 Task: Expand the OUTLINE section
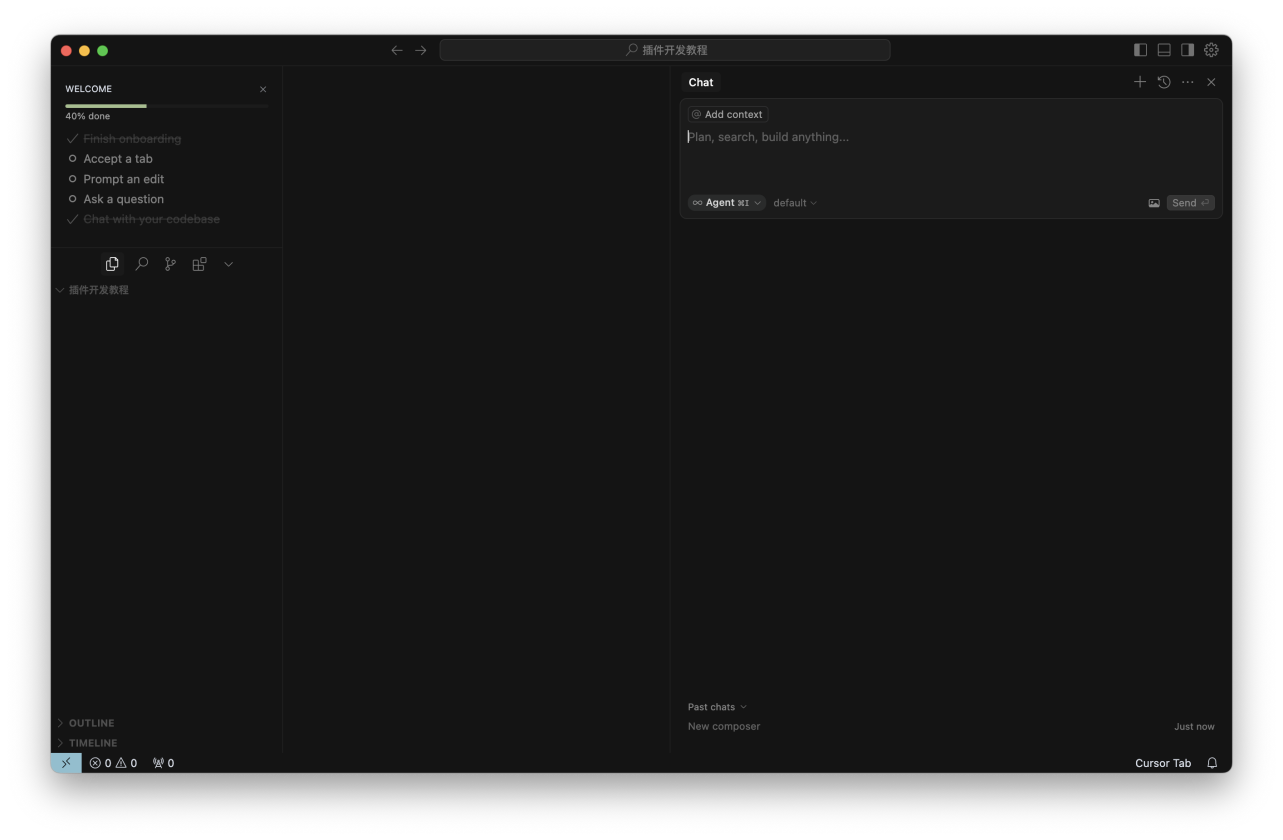[x=91, y=723]
